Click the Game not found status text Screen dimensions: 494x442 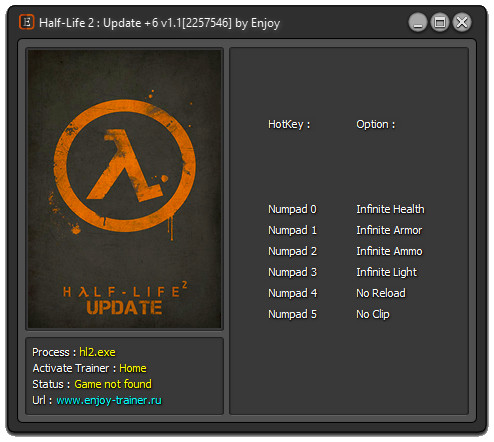click(113, 384)
